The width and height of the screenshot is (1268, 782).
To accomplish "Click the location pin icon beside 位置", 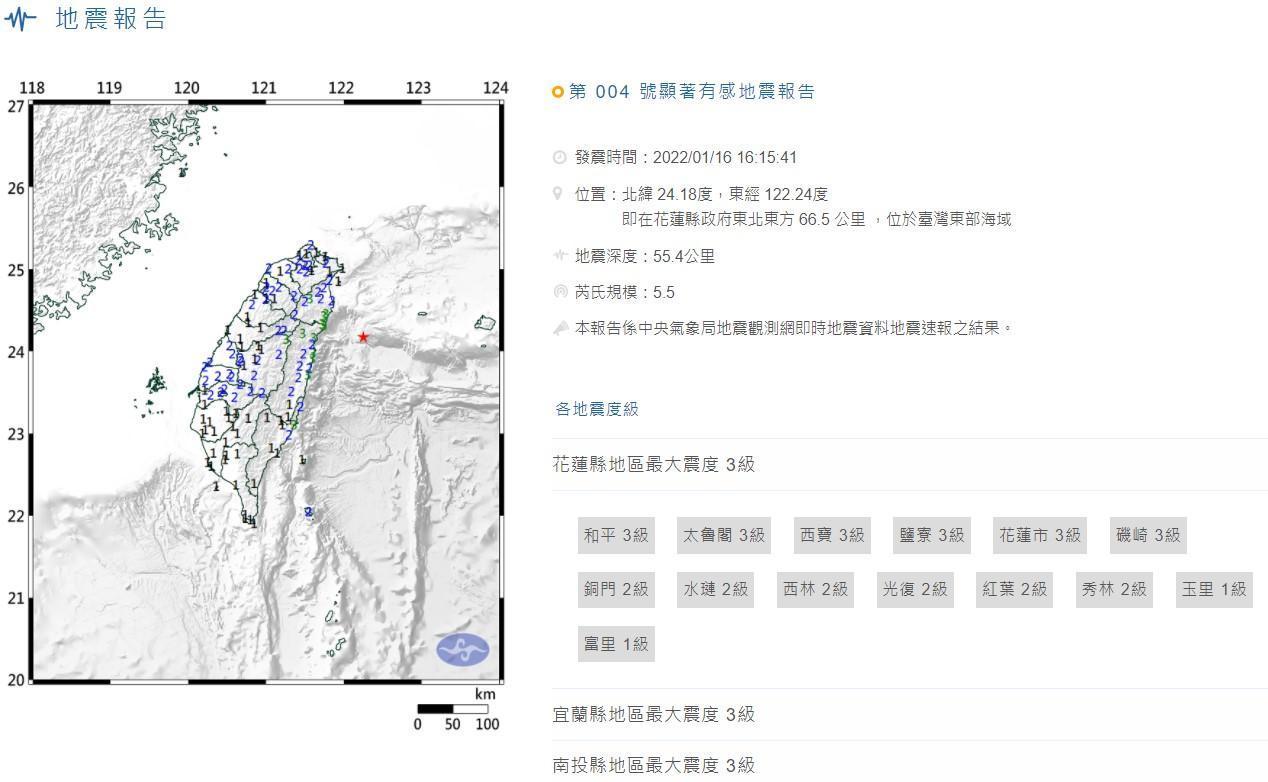I will pos(559,194).
